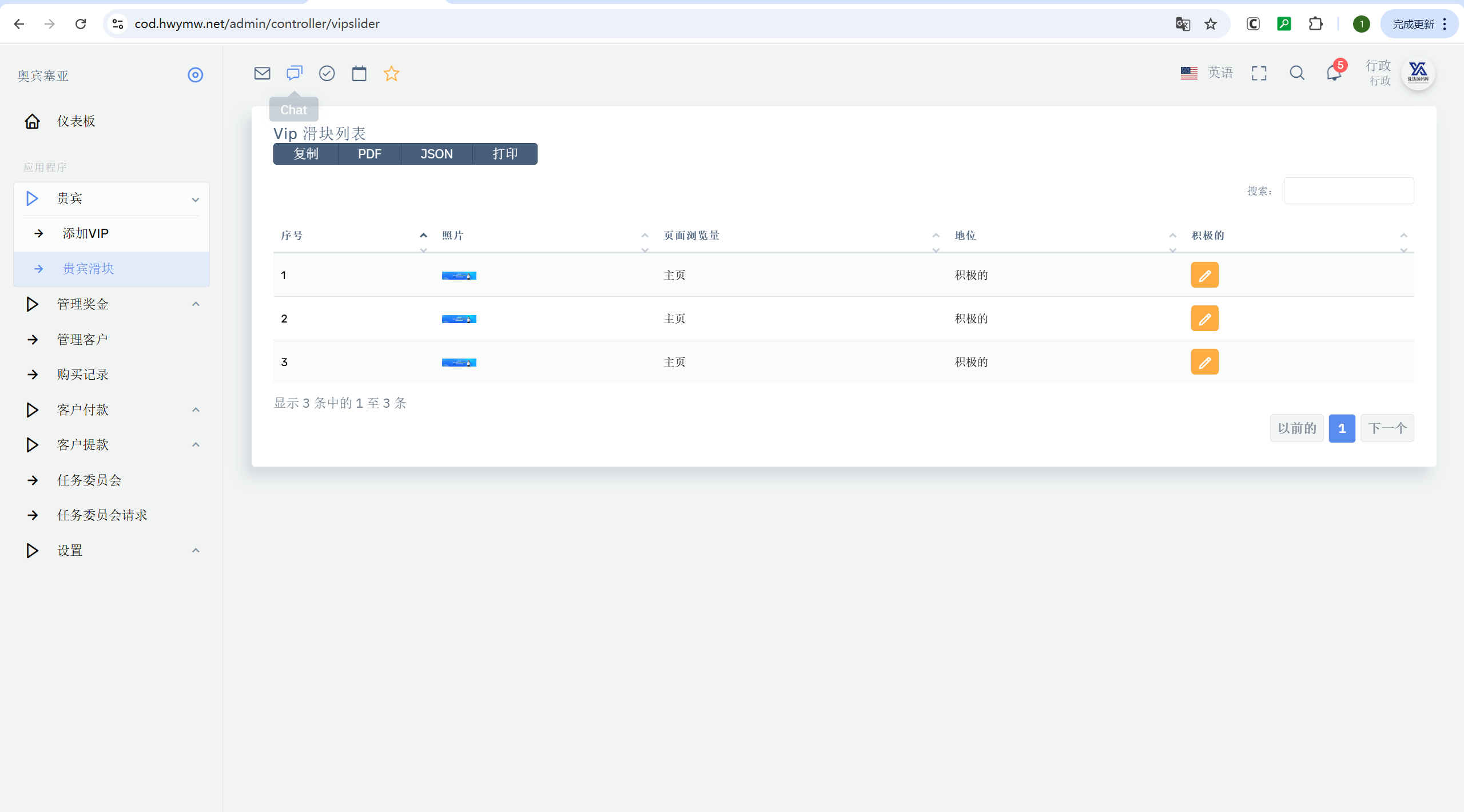This screenshot has height=812, width=1464.
Task: Open the calendar icon
Action: pyautogui.click(x=359, y=73)
